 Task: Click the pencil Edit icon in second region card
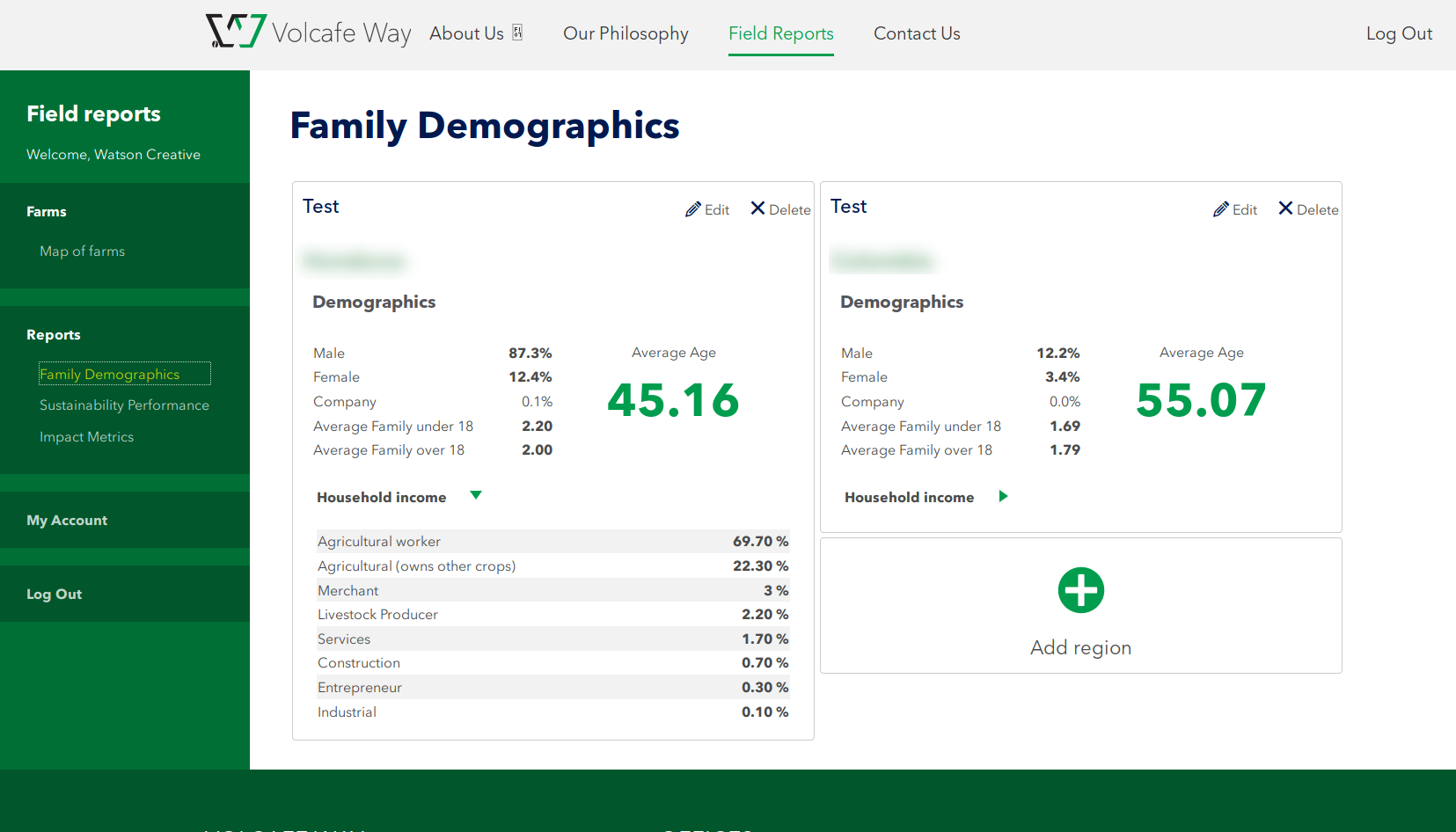(x=1221, y=209)
